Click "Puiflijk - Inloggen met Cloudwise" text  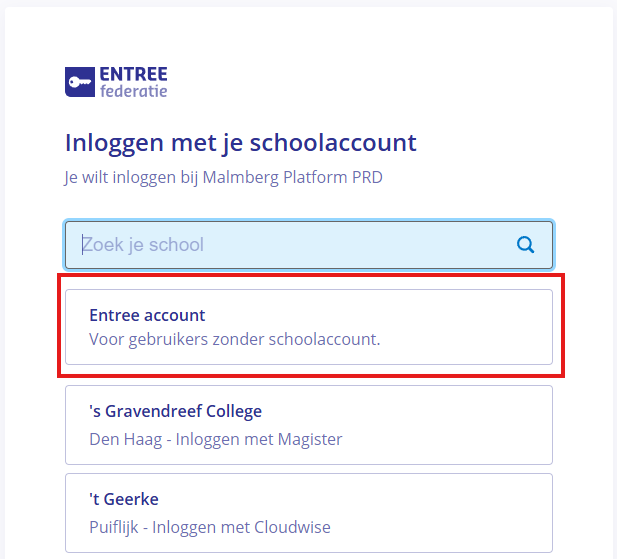pos(210,528)
